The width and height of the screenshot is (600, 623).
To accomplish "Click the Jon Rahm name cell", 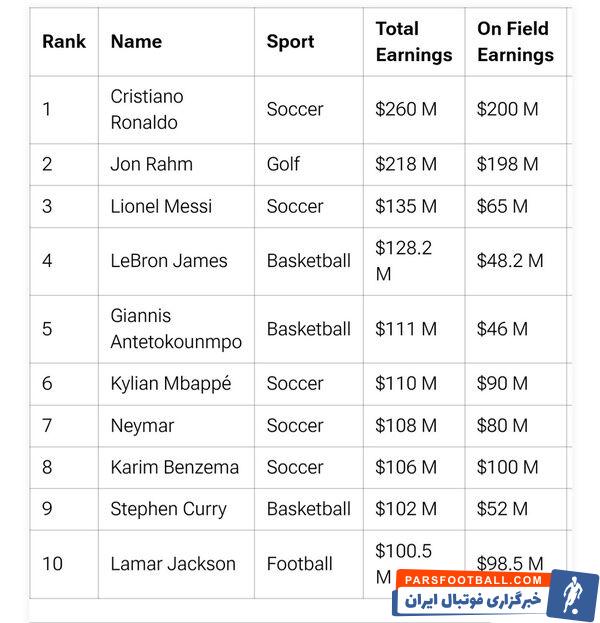I will tap(151, 164).
